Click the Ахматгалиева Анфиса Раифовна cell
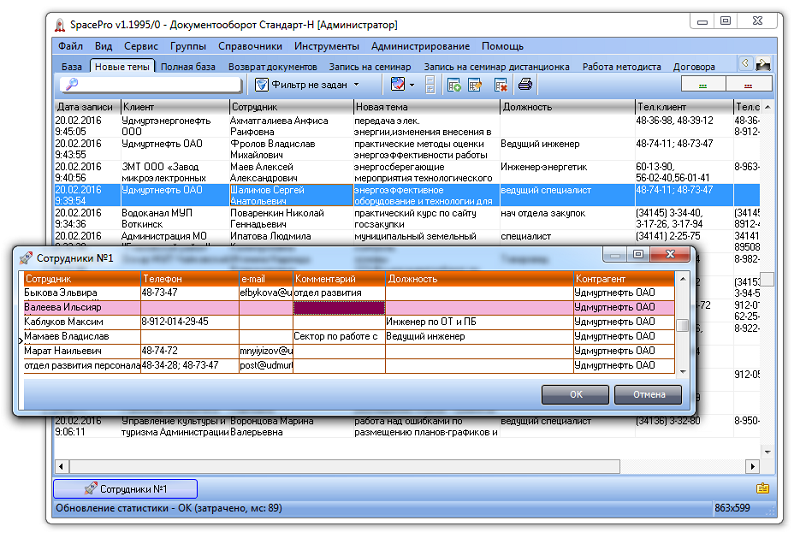This screenshot has width=800, height=538. point(291,126)
